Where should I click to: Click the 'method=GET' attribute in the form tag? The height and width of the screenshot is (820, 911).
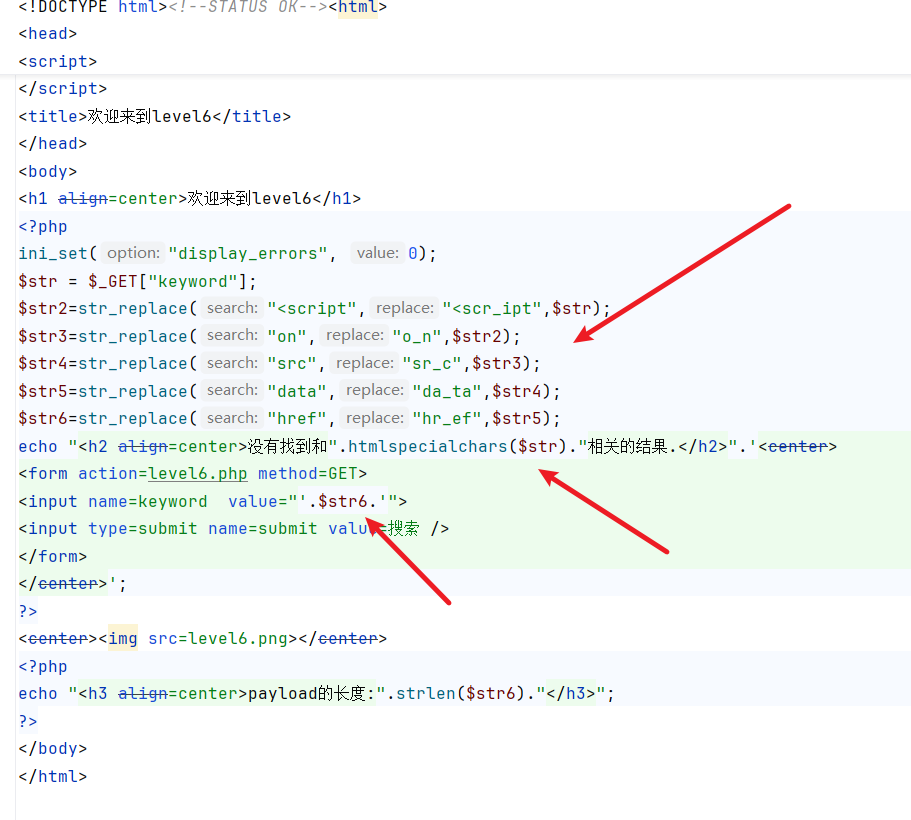click(312, 473)
